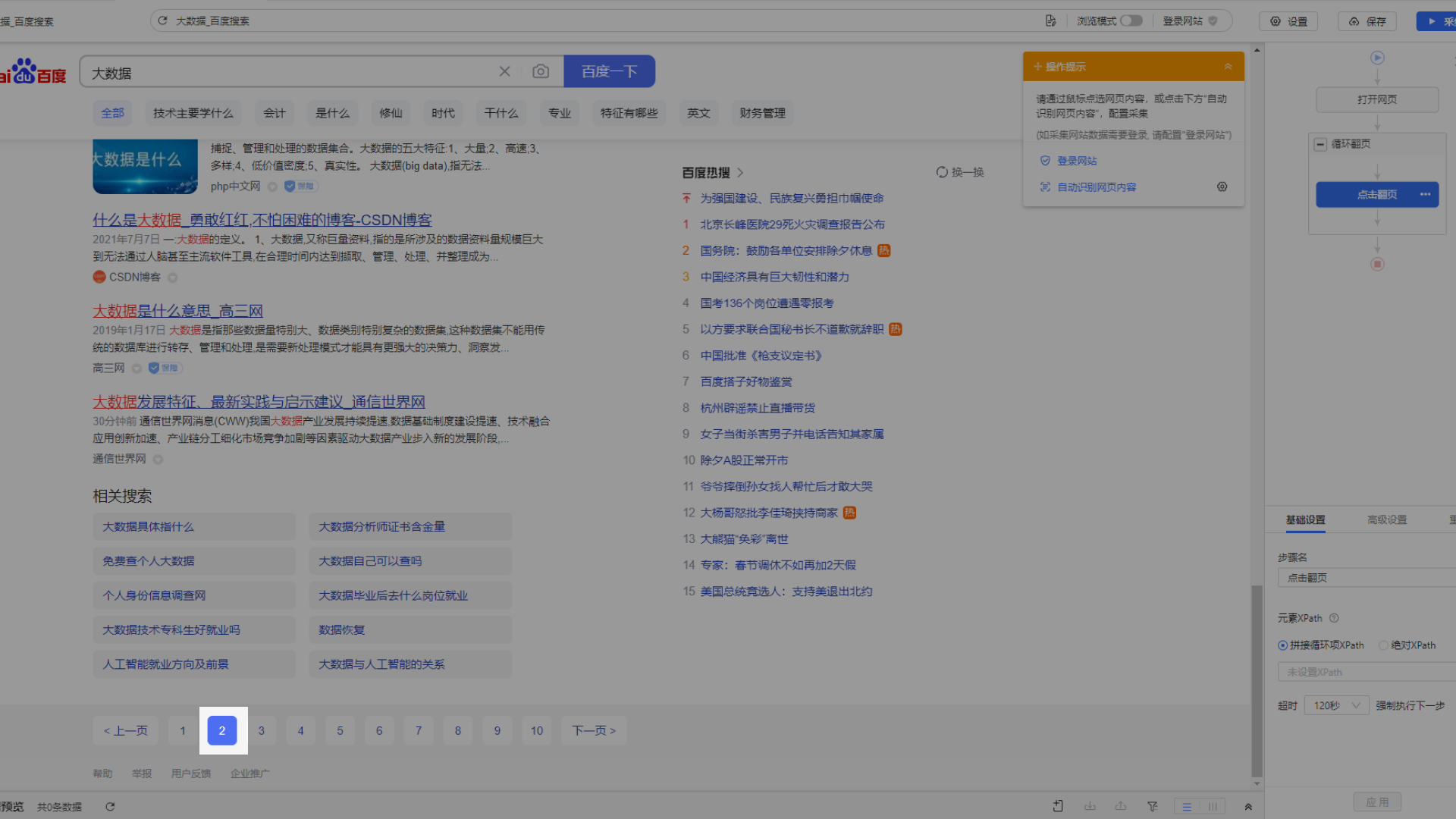
Task: Click the add field icon in data toolbar
Action: tap(1058, 807)
